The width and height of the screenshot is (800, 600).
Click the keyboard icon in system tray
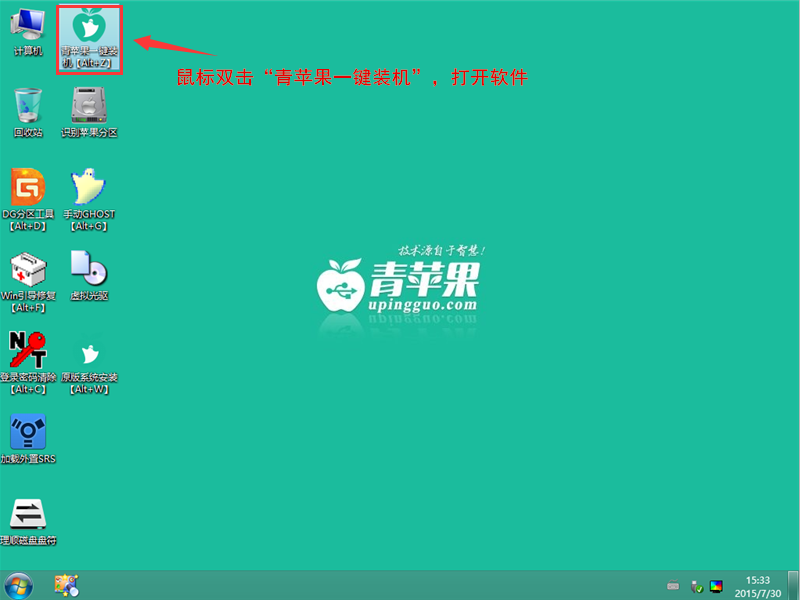(x=673, y=584)
